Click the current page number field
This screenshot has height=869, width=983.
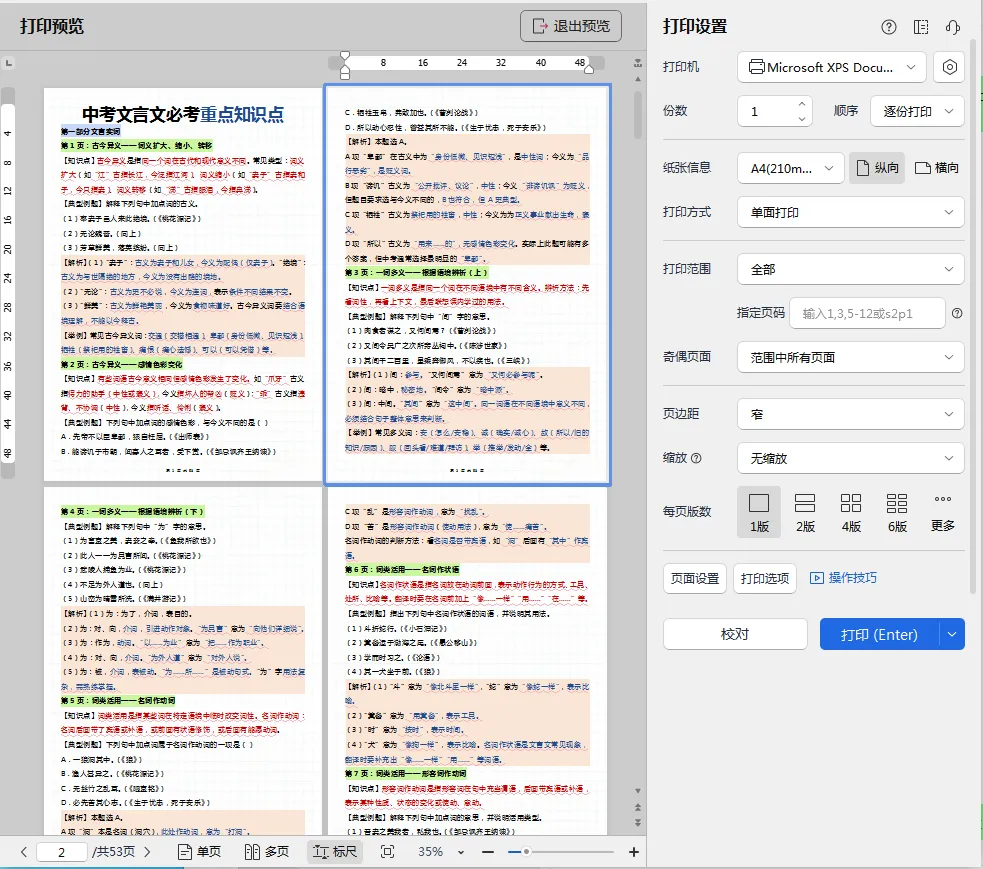click(x=61, y=852)
